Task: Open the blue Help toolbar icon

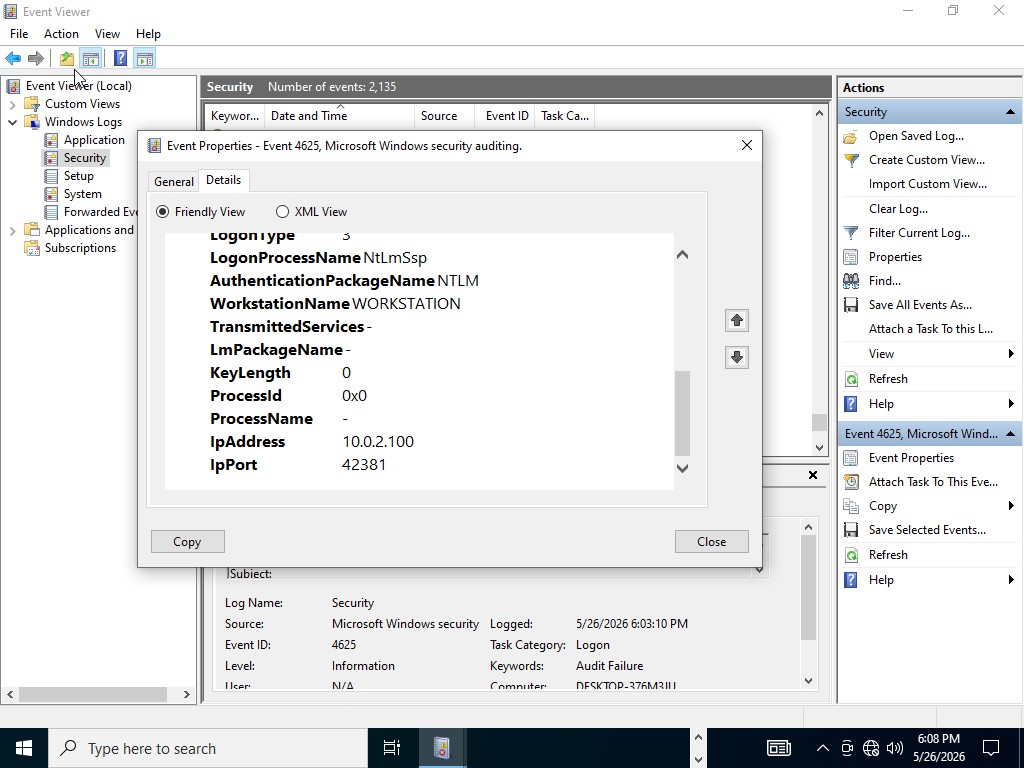Action: (x=120, y=59)
